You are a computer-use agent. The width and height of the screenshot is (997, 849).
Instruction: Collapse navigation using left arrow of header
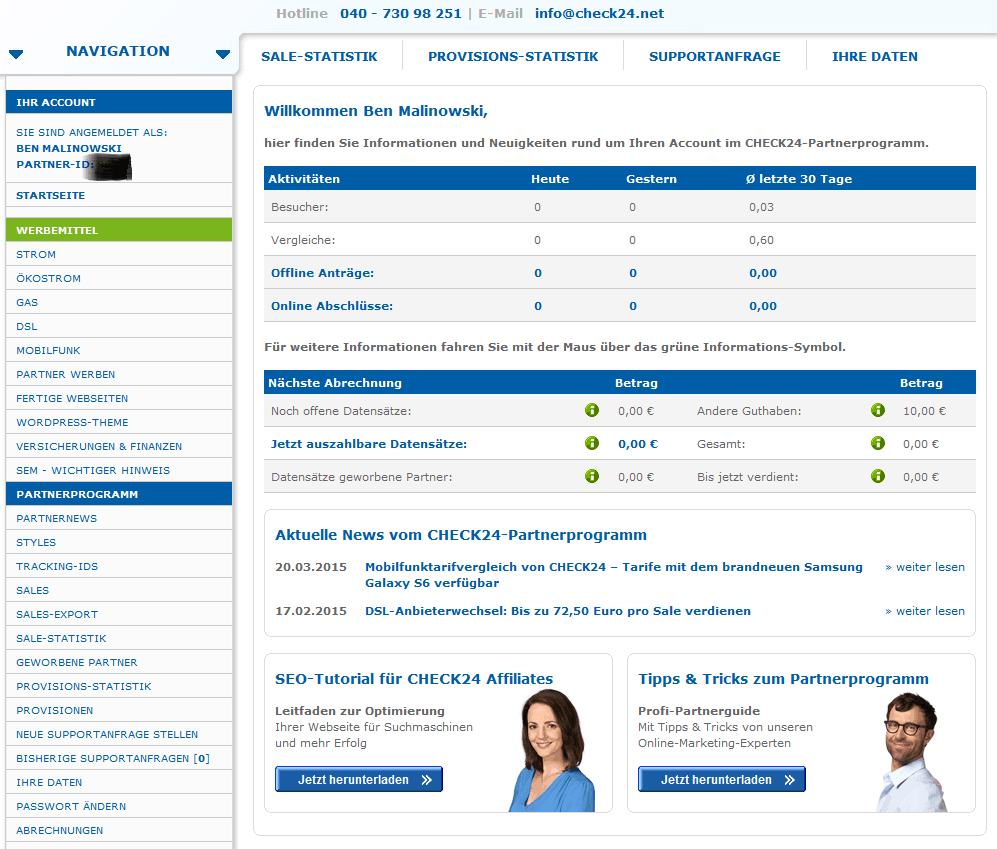pos(16,54)
